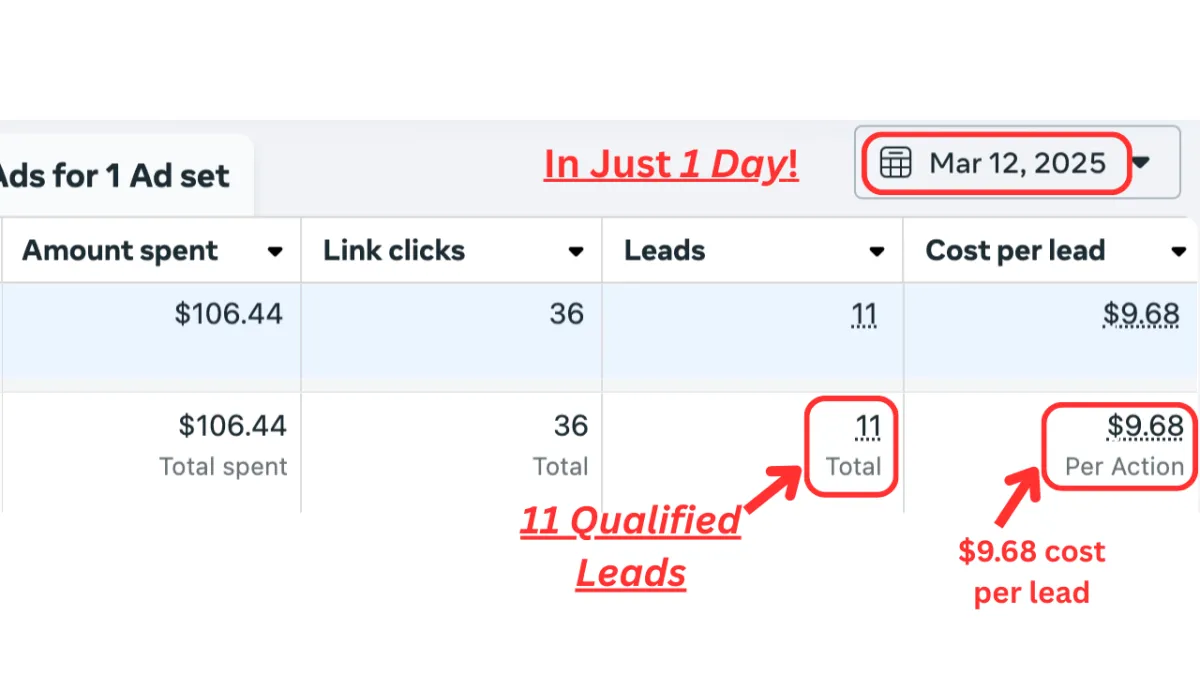This screenshot has height=675, width=1200.
Task: Click the total $9.68 per action value
Action: point(1145,428)
